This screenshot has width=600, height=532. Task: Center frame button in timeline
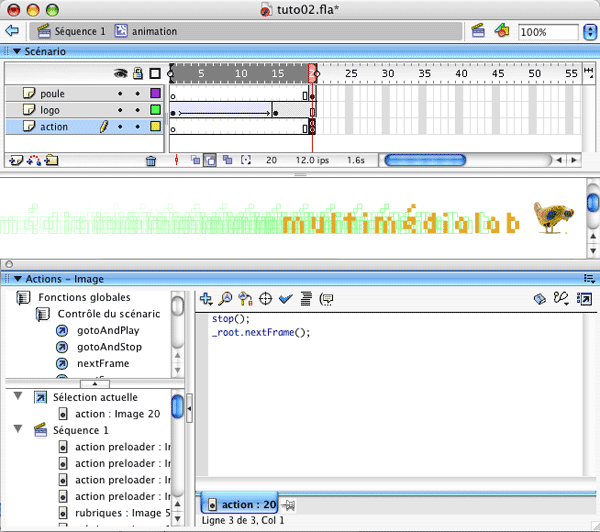pyautogui.click(x=176, y=160)
